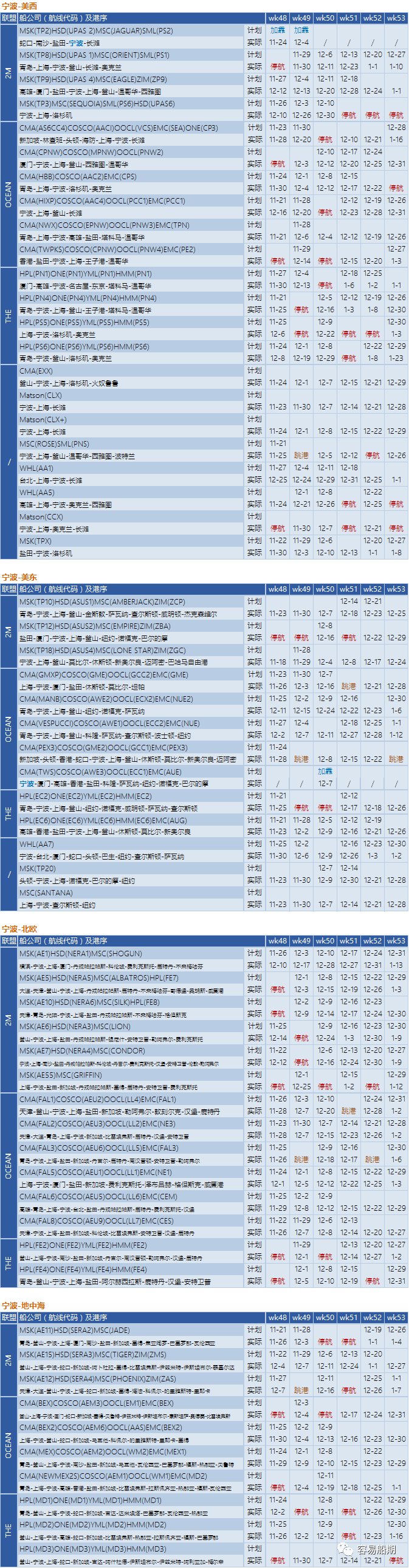409x1568 pixels.
Task: Select the Matson(CLX+) service row
Action: (x=43, y=419)
